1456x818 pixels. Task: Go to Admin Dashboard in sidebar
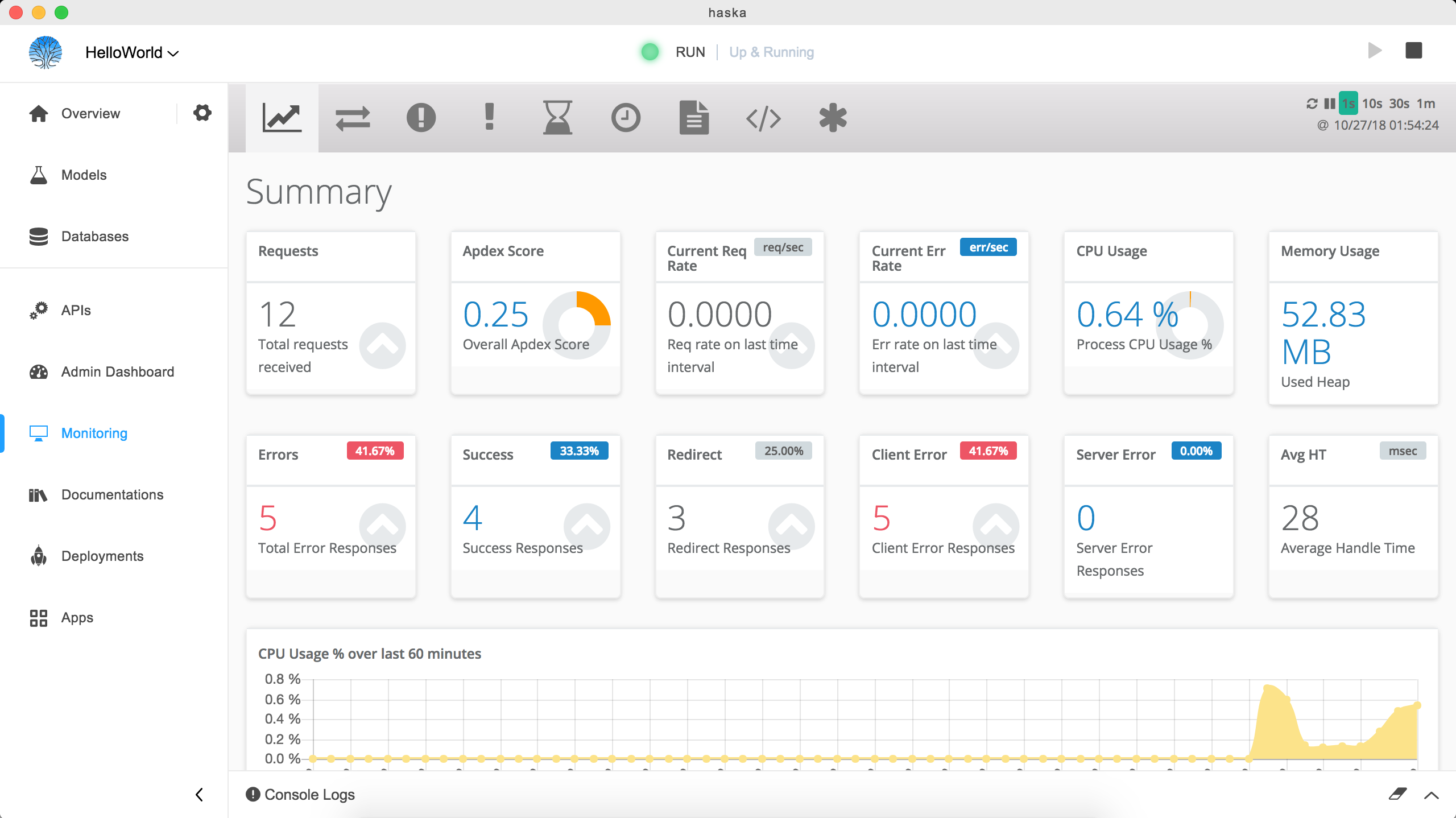tap(117, 371)
